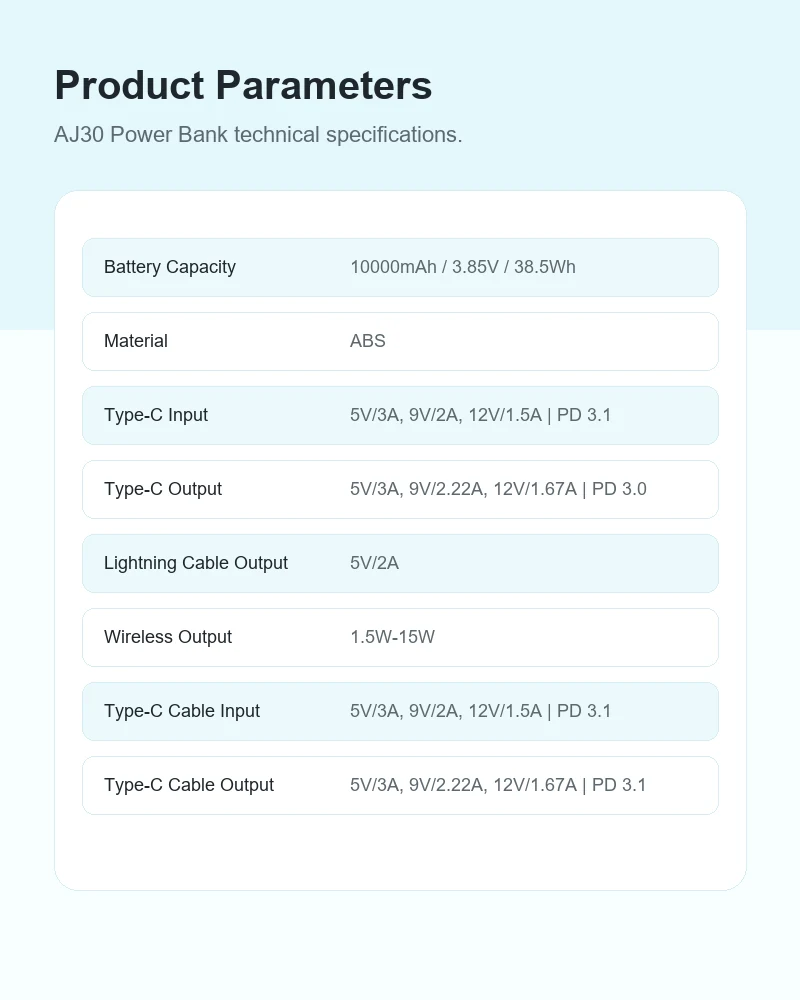
Task: Click the 'Type-C Cable Output' label
Action: (x=189, y=784)
